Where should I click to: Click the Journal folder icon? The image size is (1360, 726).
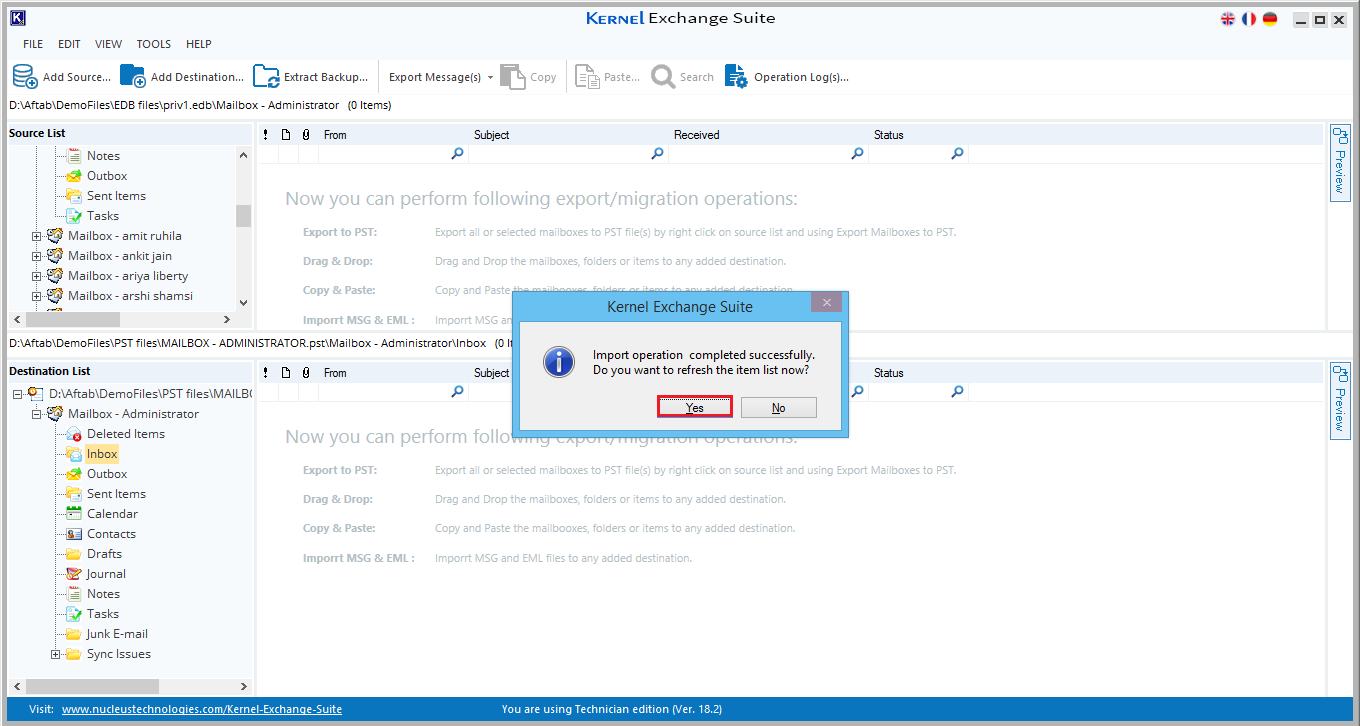(74, 573)
